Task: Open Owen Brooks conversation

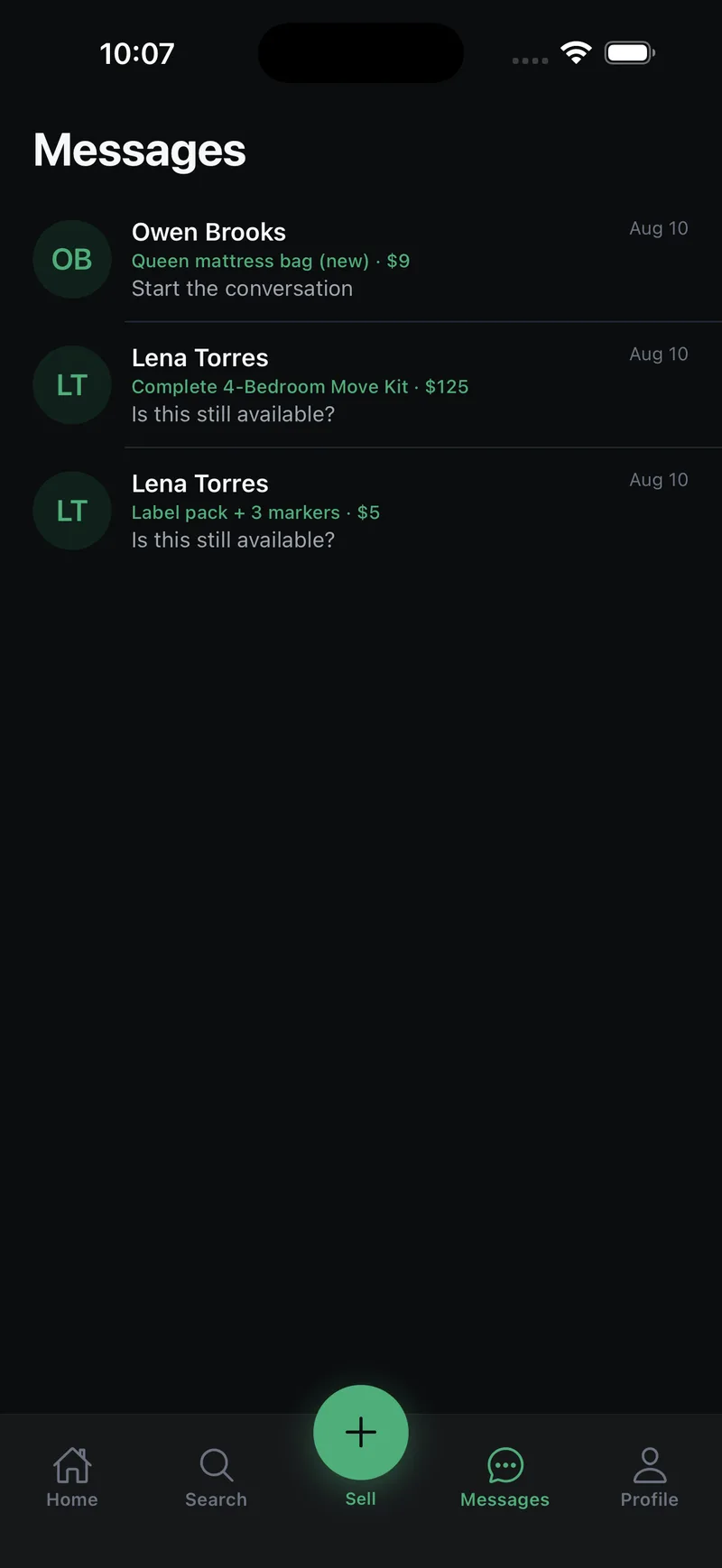Action: pyautogui.click(x=361, y=260)
